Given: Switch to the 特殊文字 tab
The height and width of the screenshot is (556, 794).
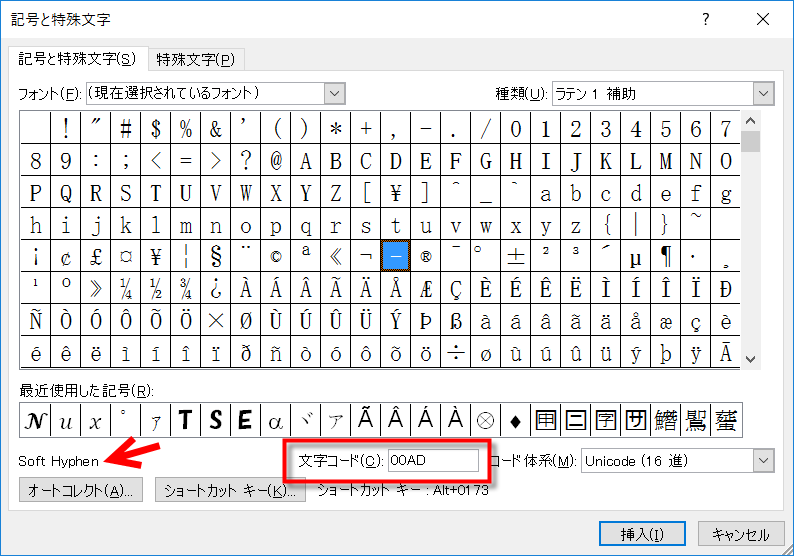Looking at the screenshot, I should [x=197, y=58].
